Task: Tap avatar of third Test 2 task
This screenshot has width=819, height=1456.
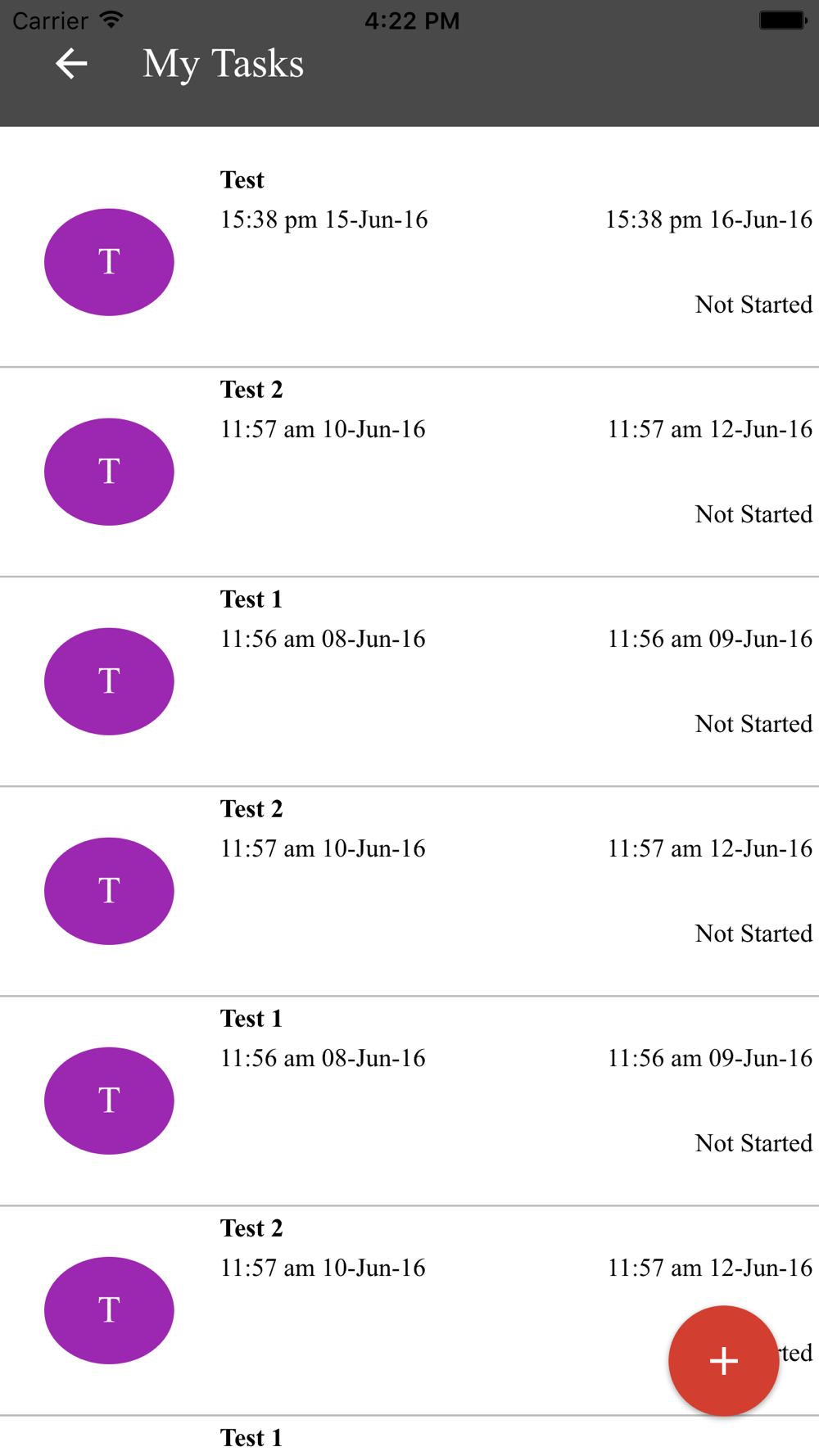Action: [x=109, y=1310]
